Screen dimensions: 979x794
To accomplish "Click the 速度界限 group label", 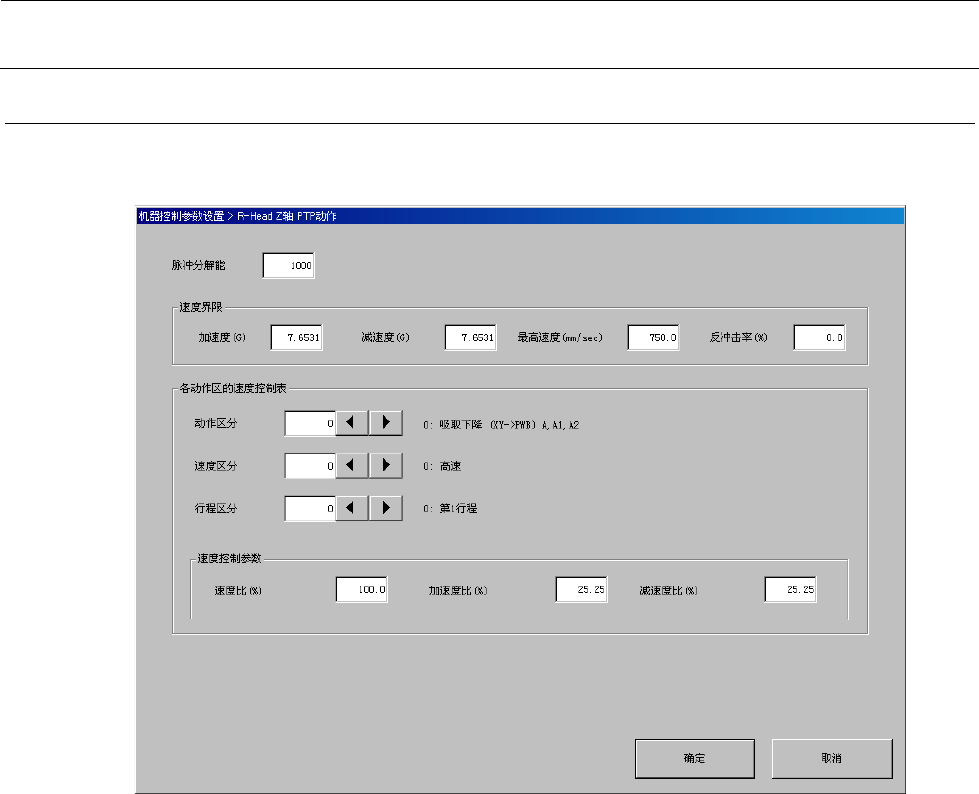I will [201, 307].
